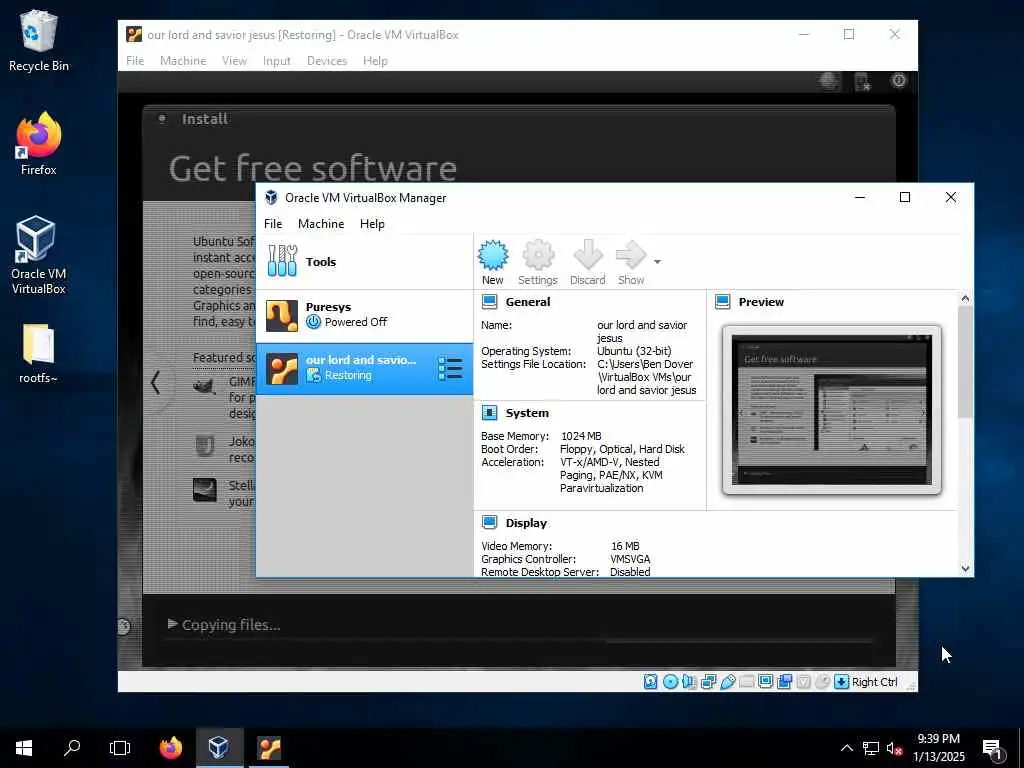Viewport: 1024px width, 768px height.
Task: Open the rootfs~ folder on desktop
Action: tap(39, 353)
